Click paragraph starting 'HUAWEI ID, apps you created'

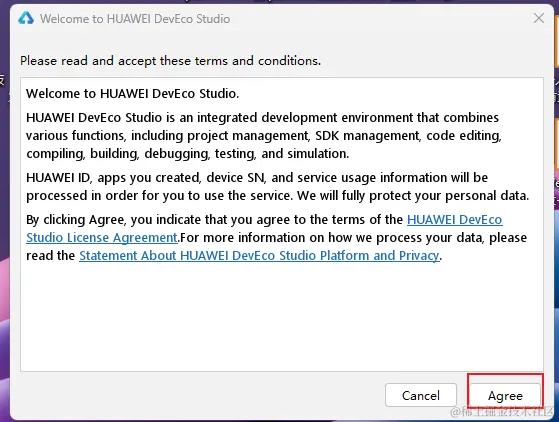278,186
